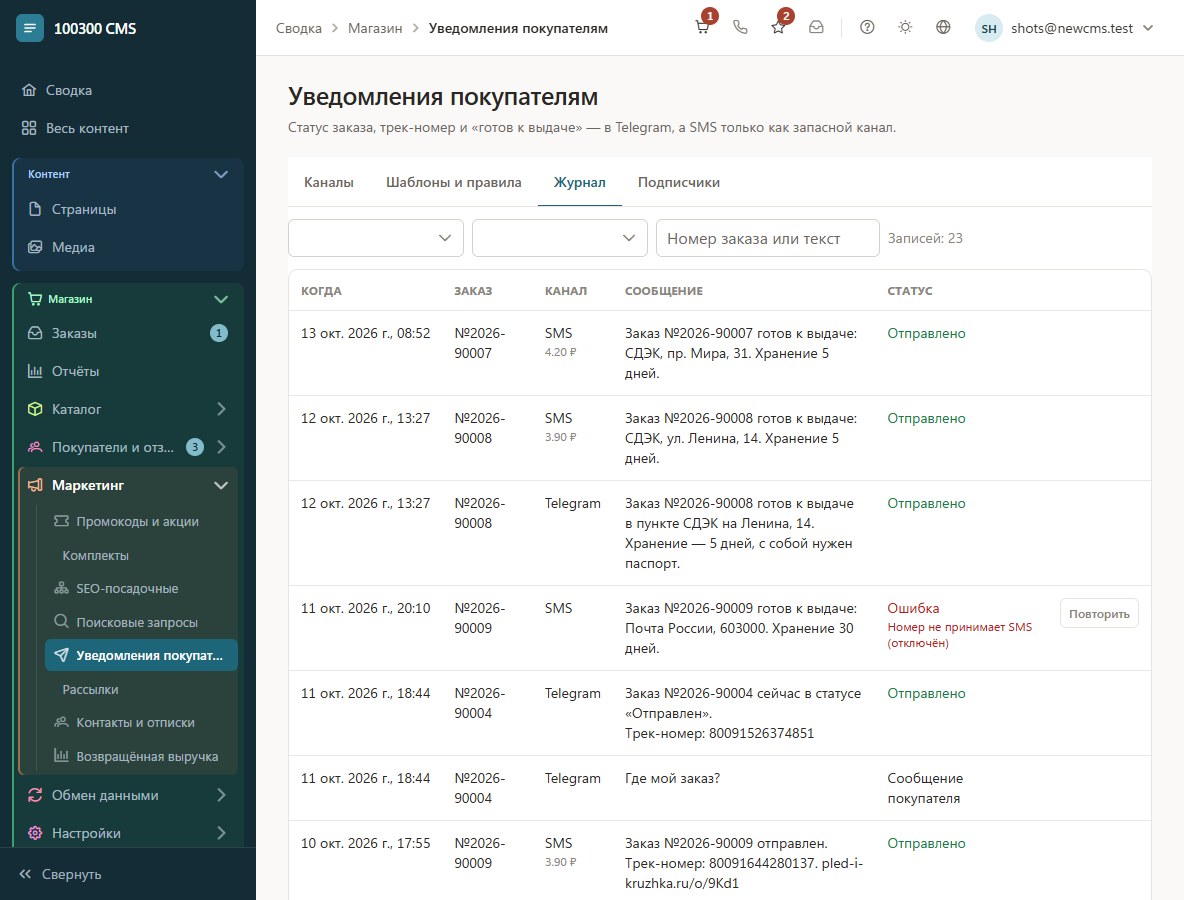Click the Повторить button for the failed SMS
This screenshot has width=1184, height=900.
(1099, 614)
